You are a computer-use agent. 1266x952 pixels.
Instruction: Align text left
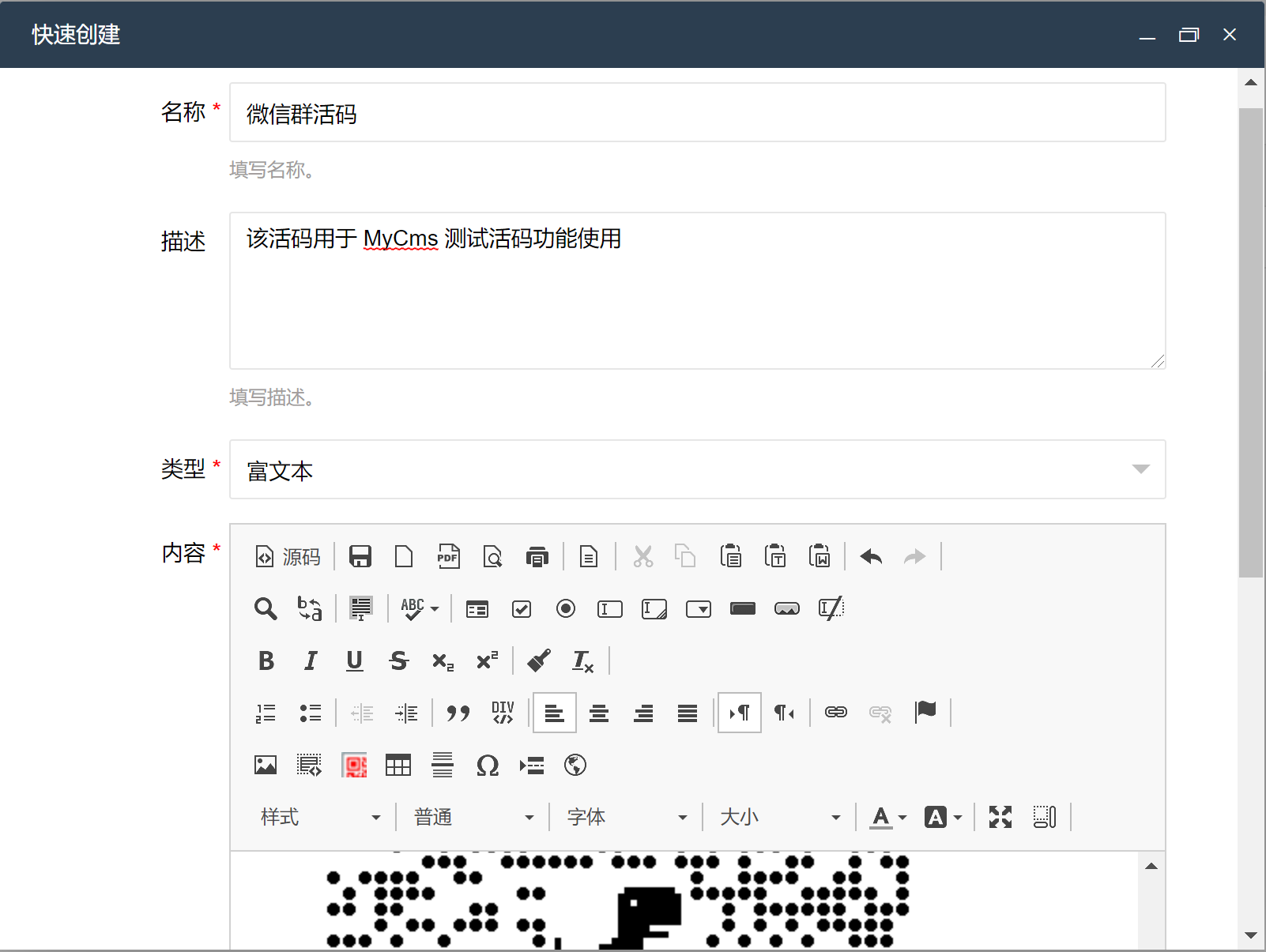[x=555, y=713]
